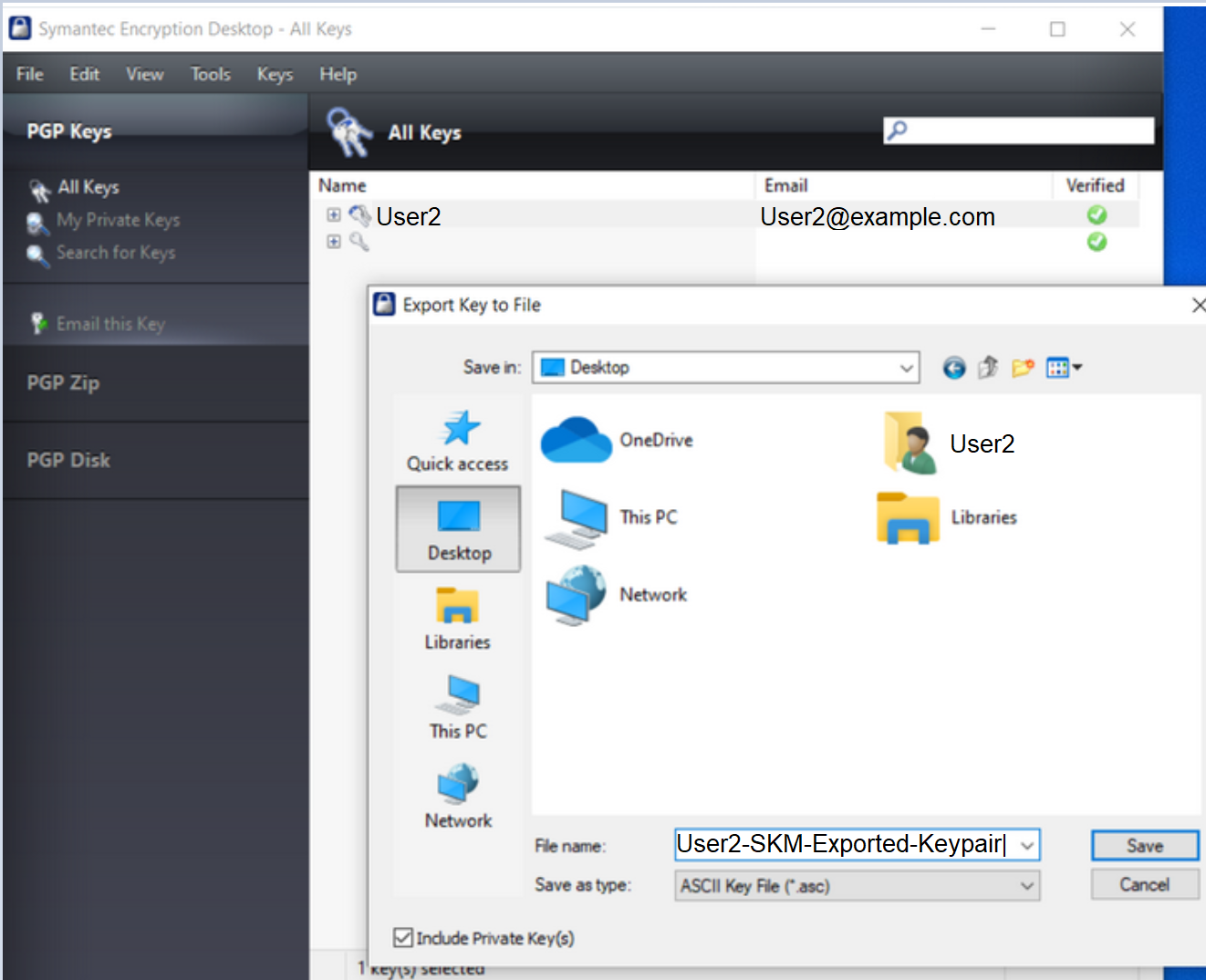The image size is (1206, 980).
Task: Toggle Include Private Key(s) checkbox
Action: tap(402, 937)
